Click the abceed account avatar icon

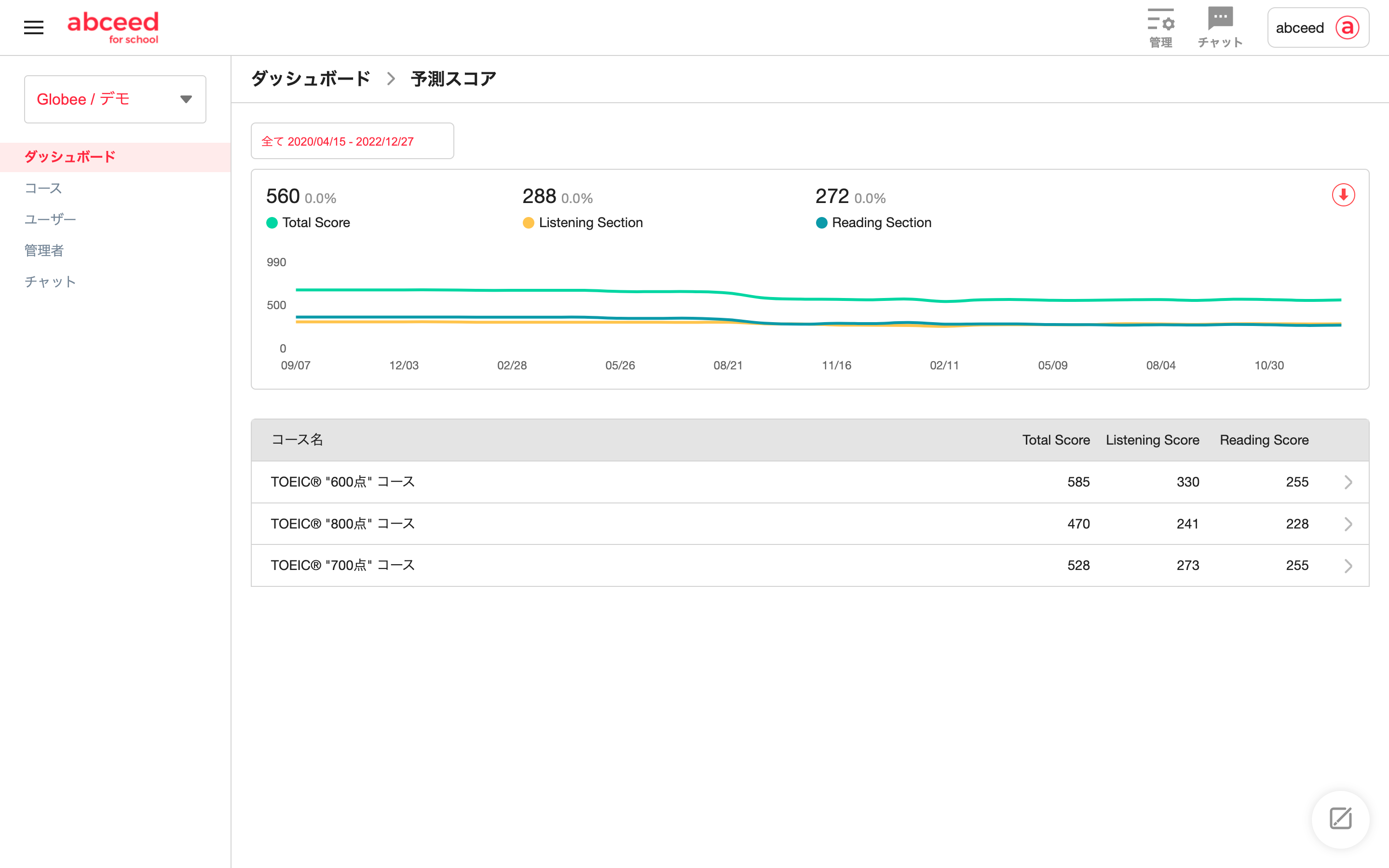pyautogui.click(x=1347, y=27)
